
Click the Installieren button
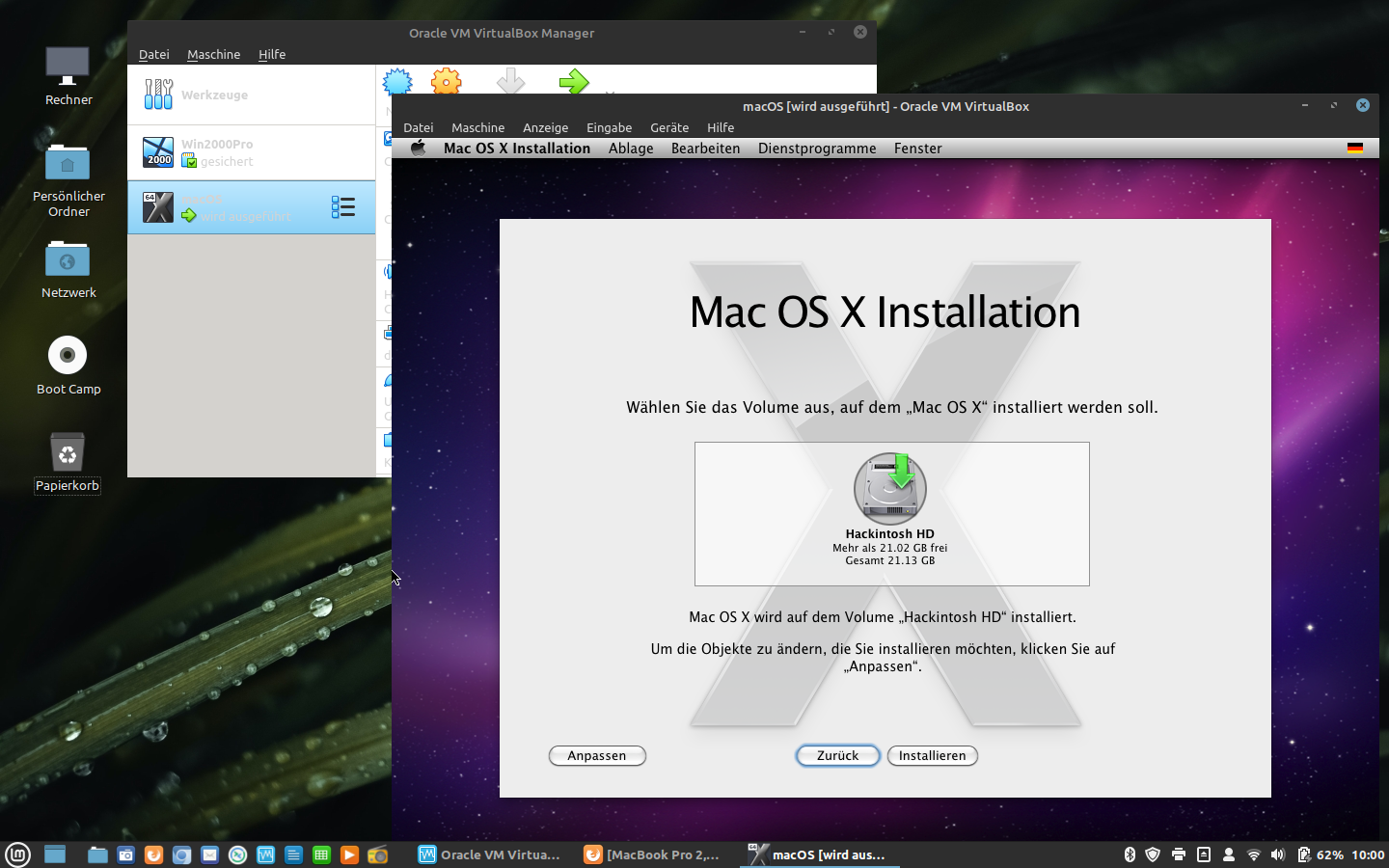pyautogui.click(x=933, y=756)
